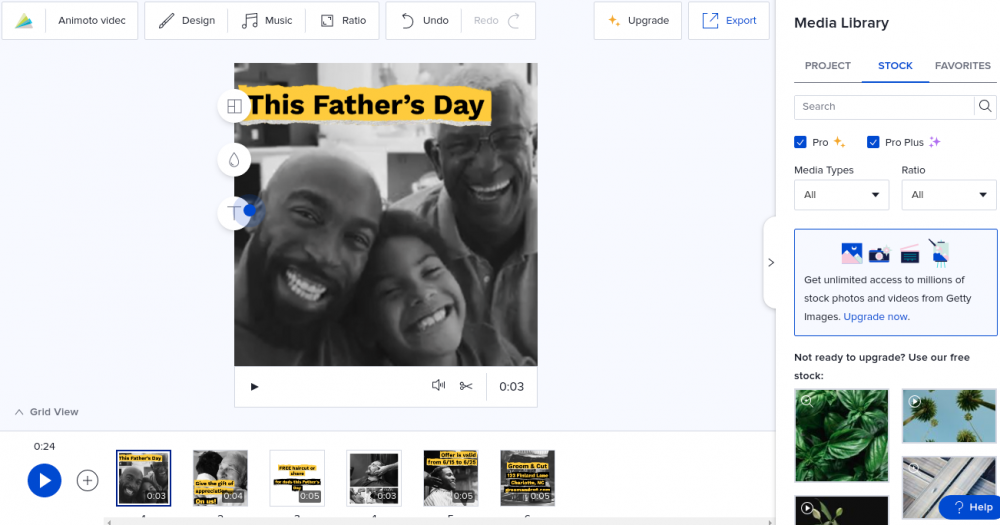The height and width of the screenshot is (525, 1000).
Task: Add a new block with the plus icon
Action: click(88, 480)
